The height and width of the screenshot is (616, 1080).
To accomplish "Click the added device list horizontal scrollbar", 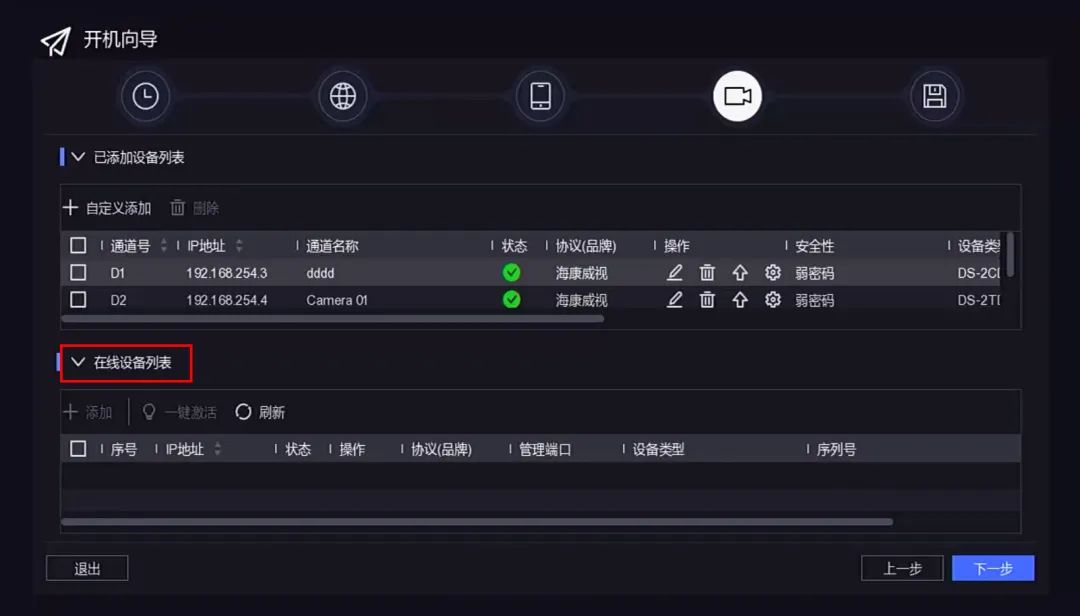I will coord(332,319).
